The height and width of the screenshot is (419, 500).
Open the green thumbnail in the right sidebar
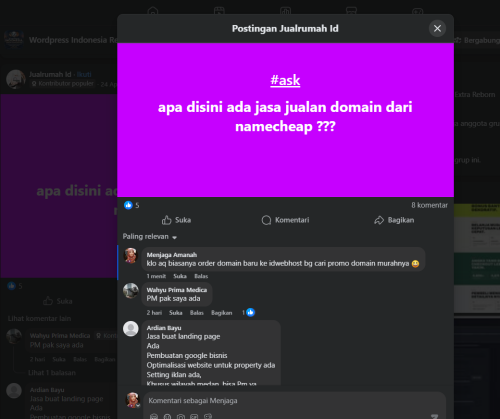pos(477,269)
